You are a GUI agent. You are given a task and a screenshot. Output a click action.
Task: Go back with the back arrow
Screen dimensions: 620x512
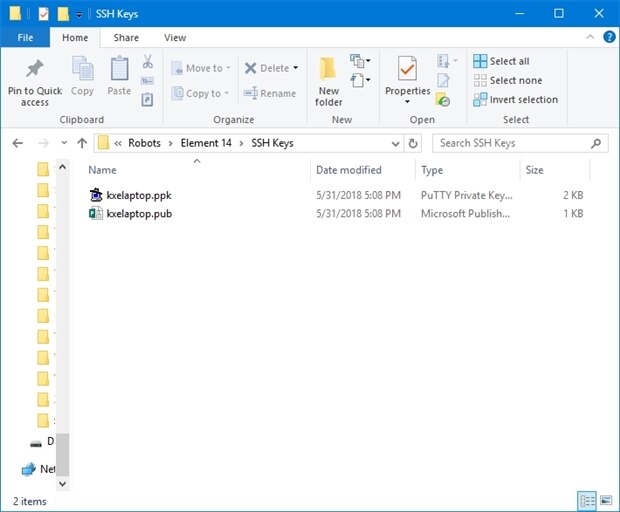pyautogui.click(x=17, y=143)
